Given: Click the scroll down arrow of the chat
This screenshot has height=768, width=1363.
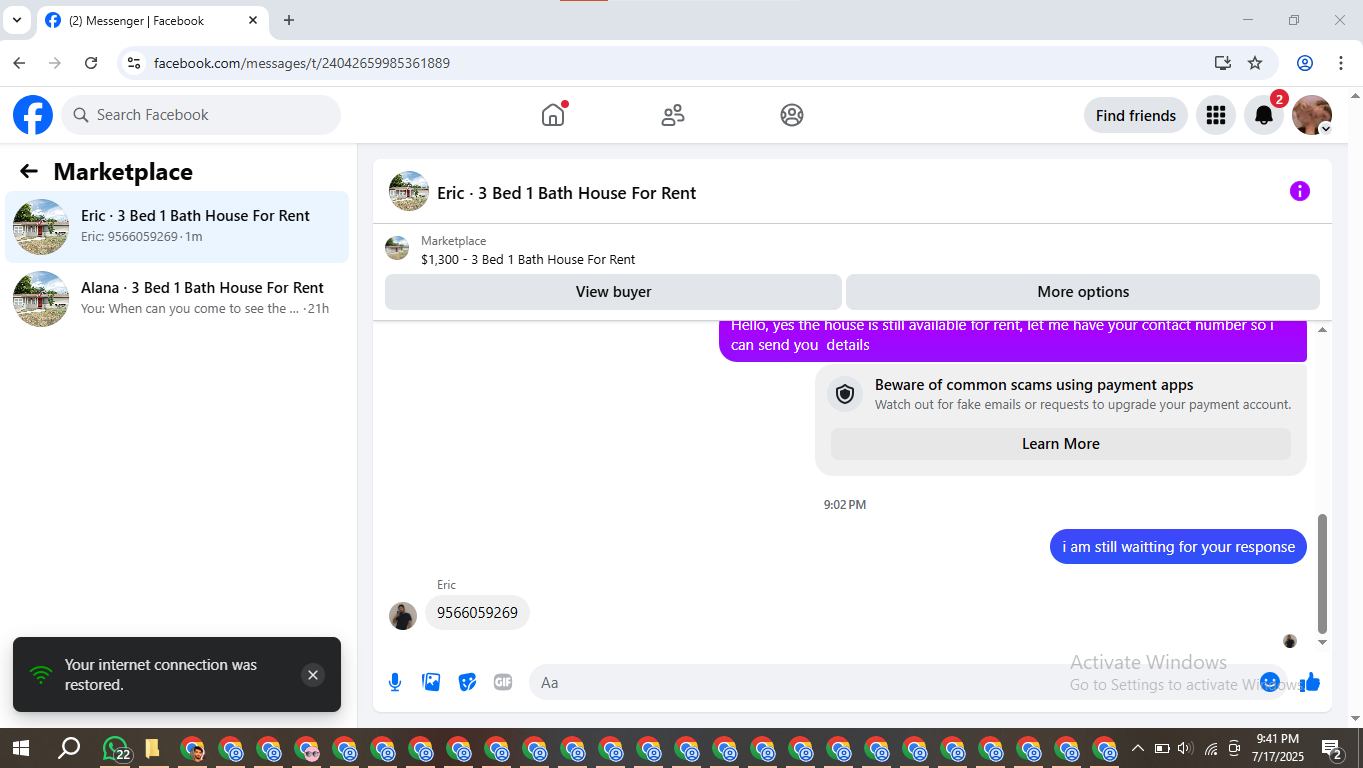Looking at the screenshot, I should (1323, 642).
